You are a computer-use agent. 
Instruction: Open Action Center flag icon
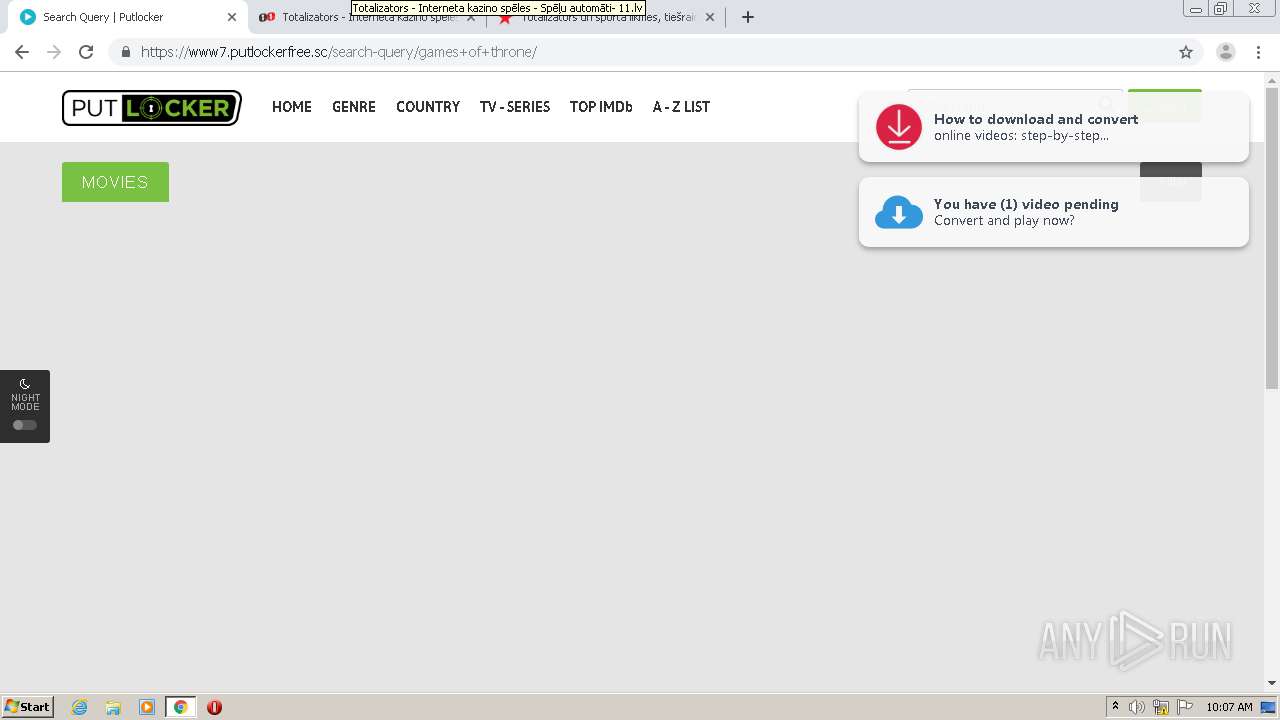(x=1185, y=707)
